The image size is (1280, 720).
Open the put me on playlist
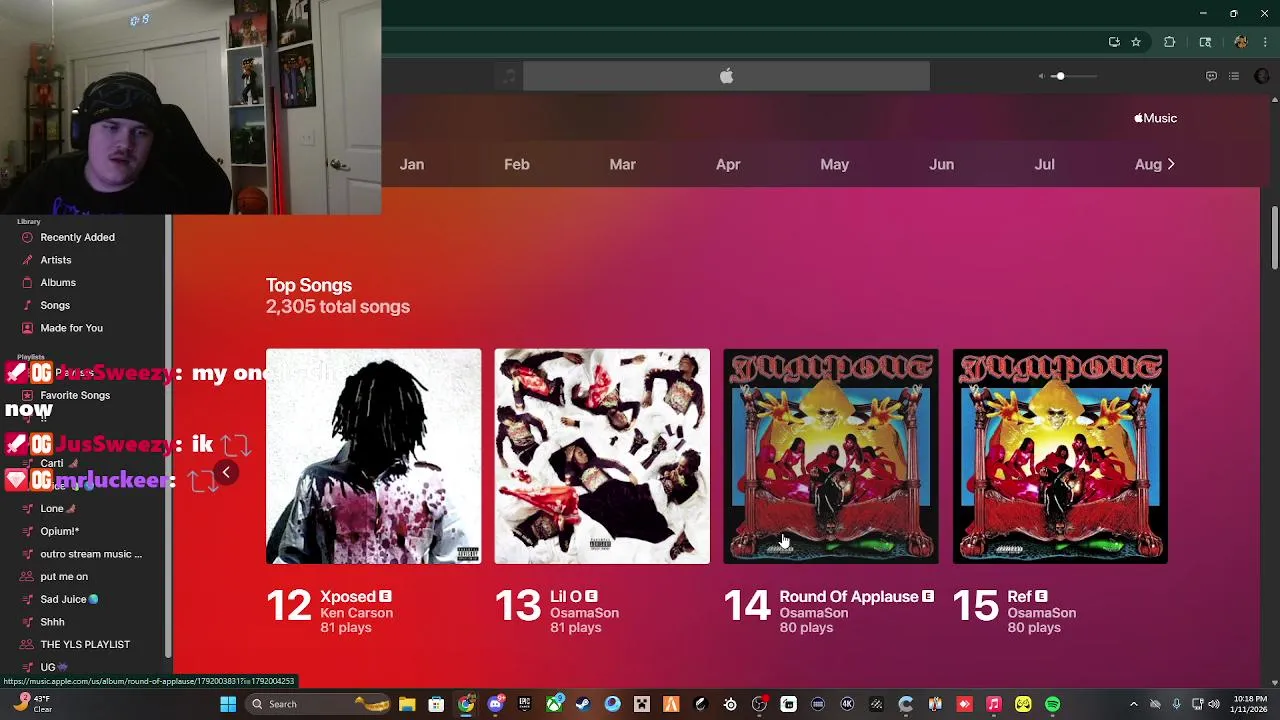pos(64,576)
